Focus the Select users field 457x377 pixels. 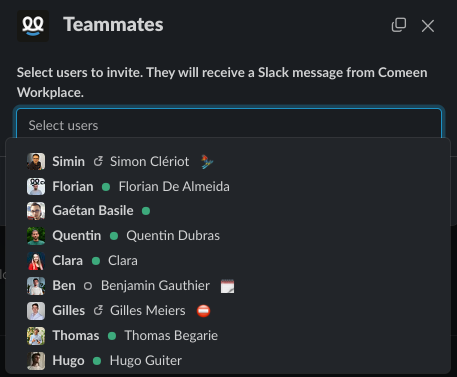pos(229,124)
